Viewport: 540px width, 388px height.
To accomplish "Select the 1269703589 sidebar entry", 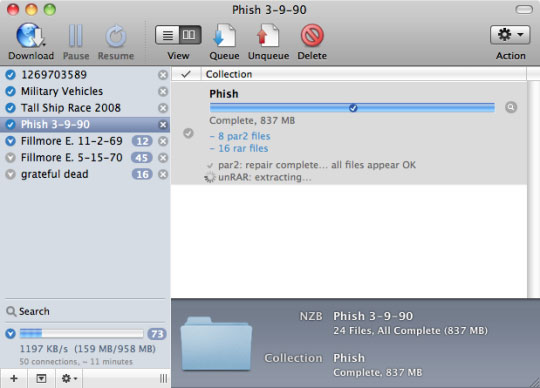I will 85,75.
